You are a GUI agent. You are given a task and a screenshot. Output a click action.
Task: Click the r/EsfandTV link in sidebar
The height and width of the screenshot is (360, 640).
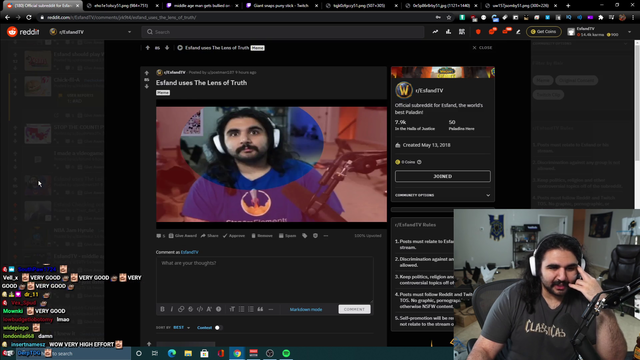click(429, 91)
